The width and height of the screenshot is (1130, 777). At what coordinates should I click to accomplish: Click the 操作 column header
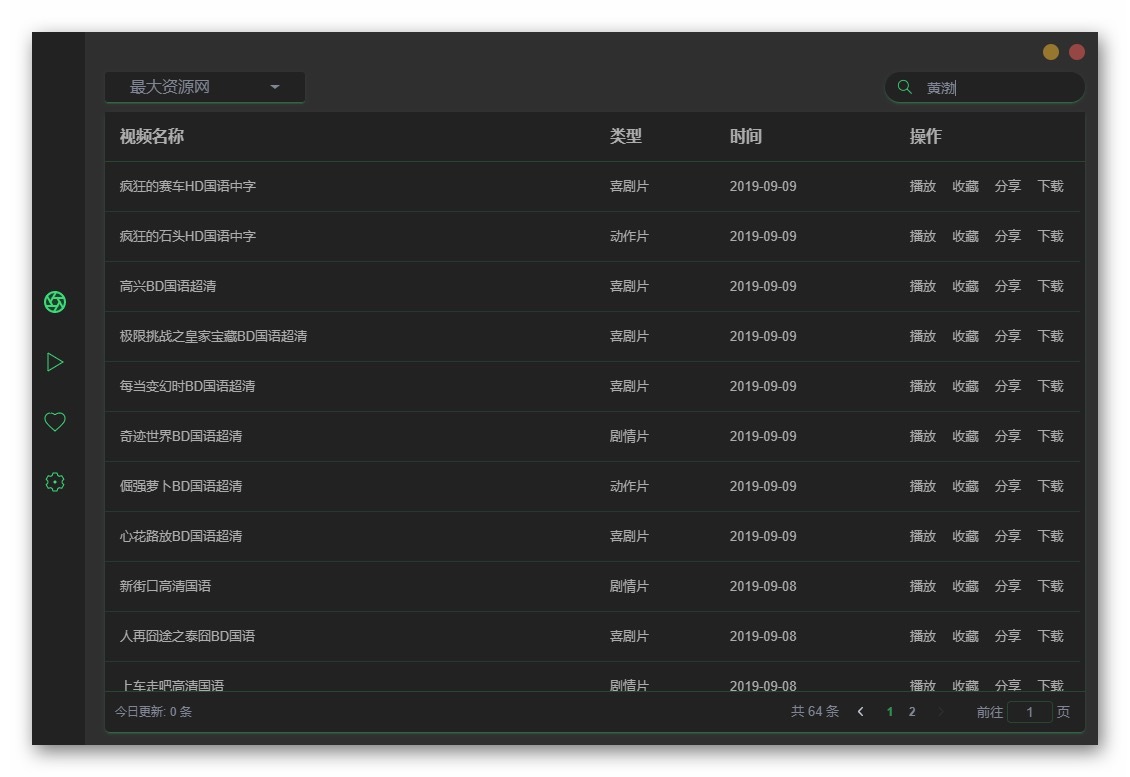[x=925, y=136]
